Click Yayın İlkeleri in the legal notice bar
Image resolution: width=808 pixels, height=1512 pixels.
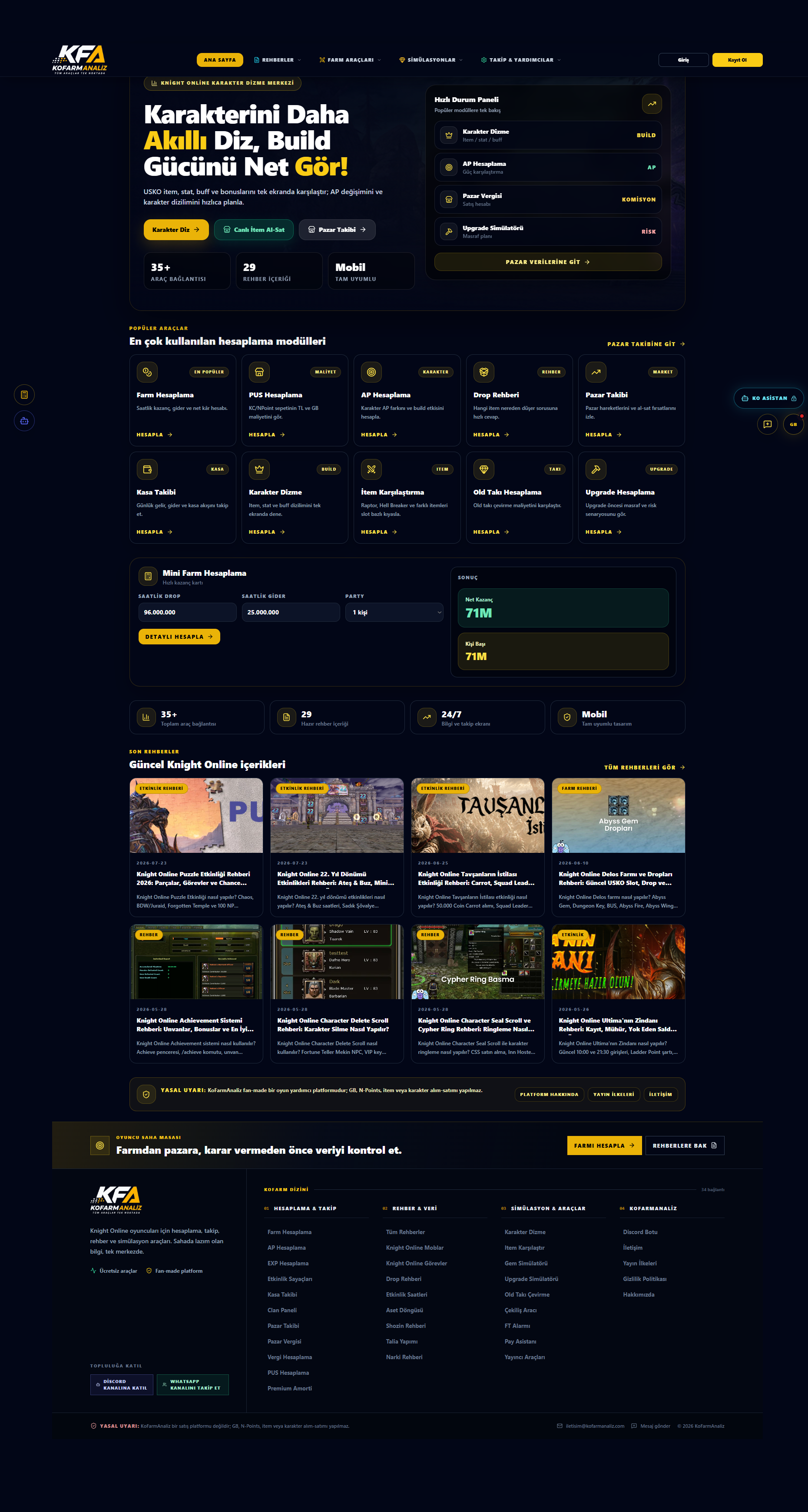point(614,1094)
